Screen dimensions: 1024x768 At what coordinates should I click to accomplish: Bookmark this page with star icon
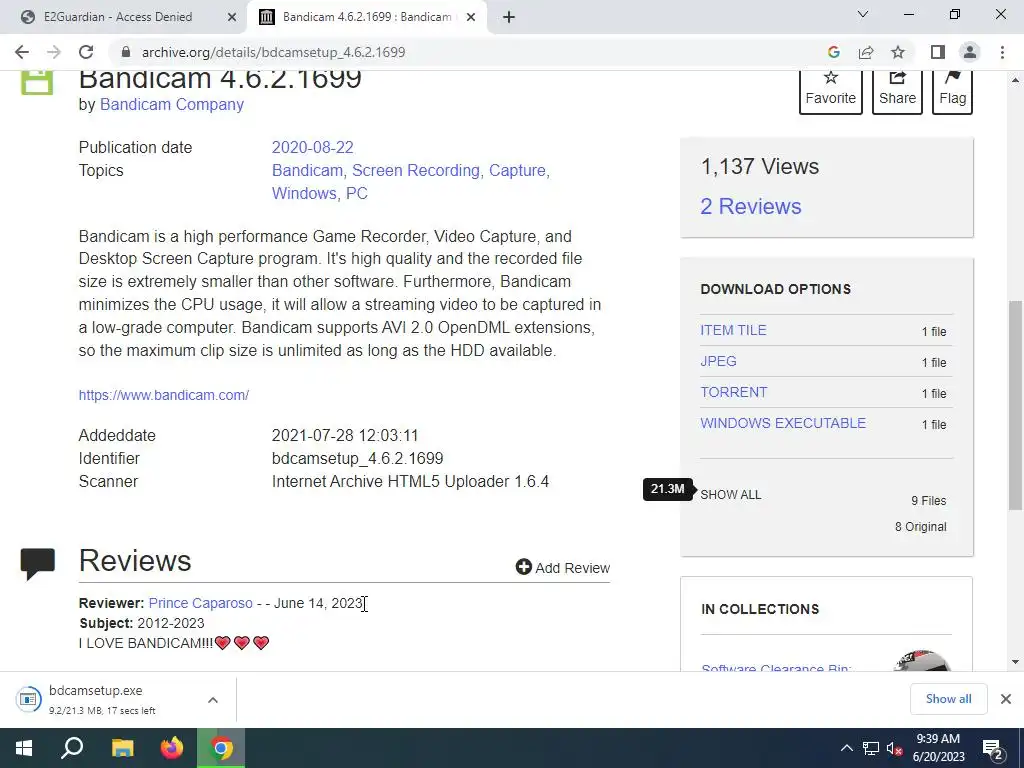point(898,52)
